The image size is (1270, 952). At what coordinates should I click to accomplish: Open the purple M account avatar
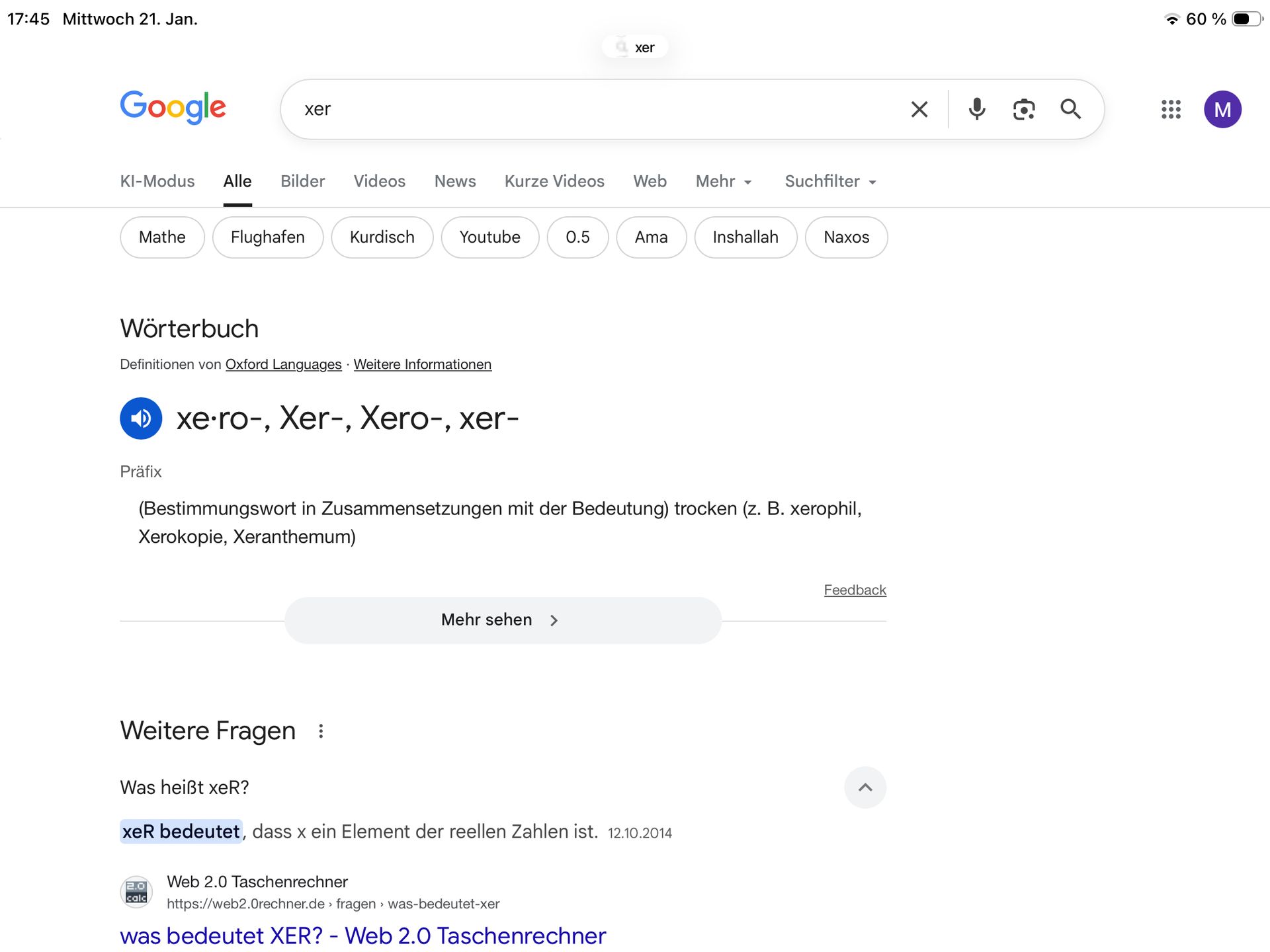pyautogui.click(x=1222, y=109)
